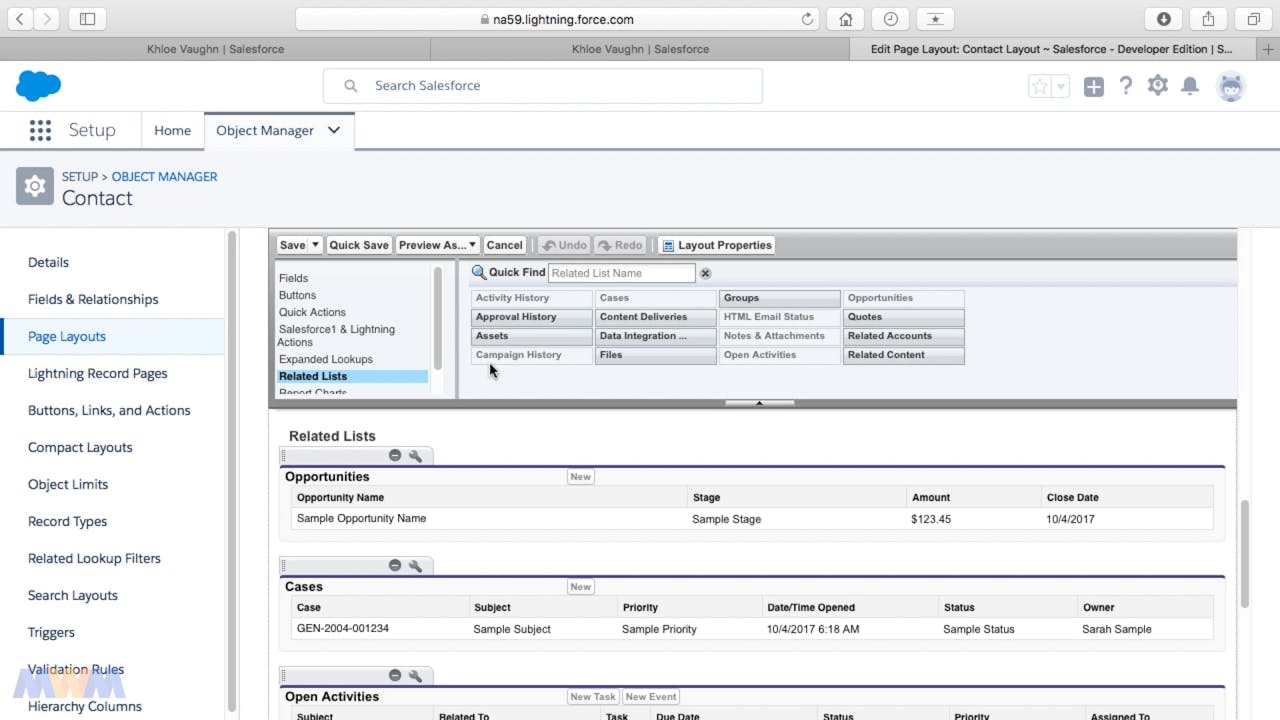Select Lightning Record Pages in sidebar
Image resolution: width=1280 pixels, height=720 pixels.
(x=97, y=373)
